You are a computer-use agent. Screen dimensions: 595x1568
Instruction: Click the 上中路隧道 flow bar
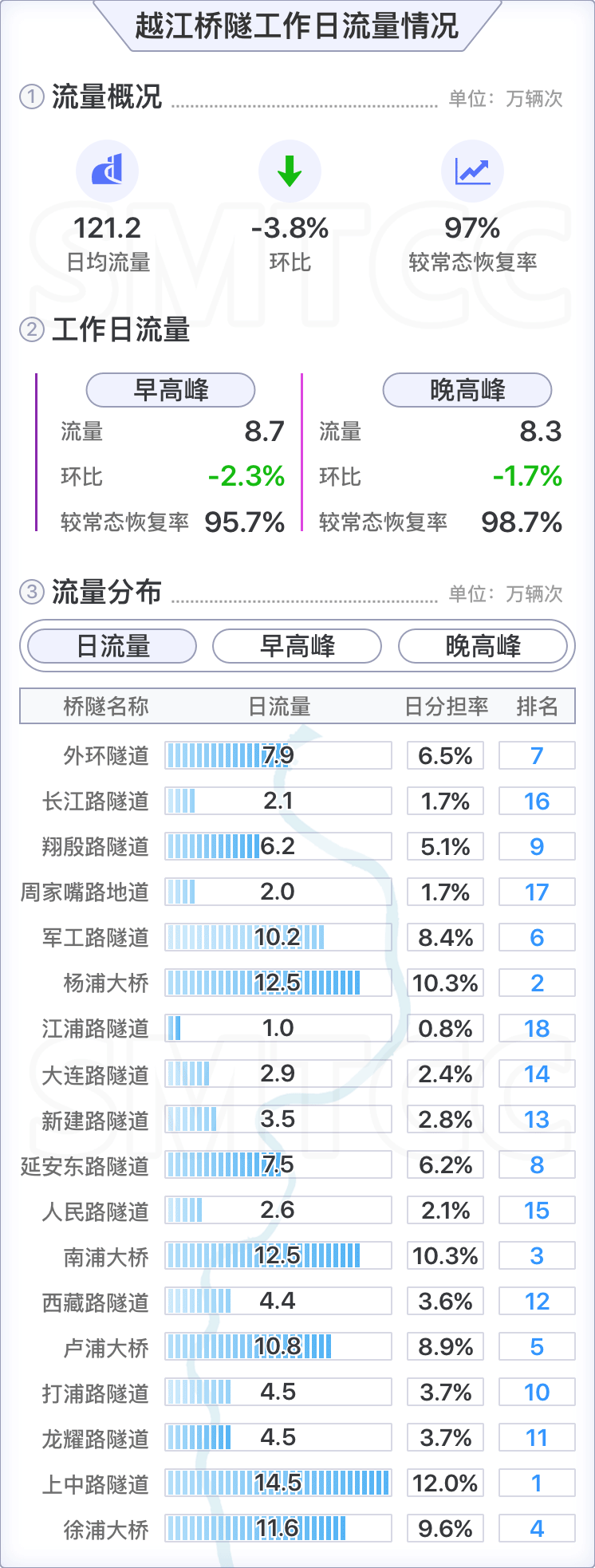[278, 1483]
